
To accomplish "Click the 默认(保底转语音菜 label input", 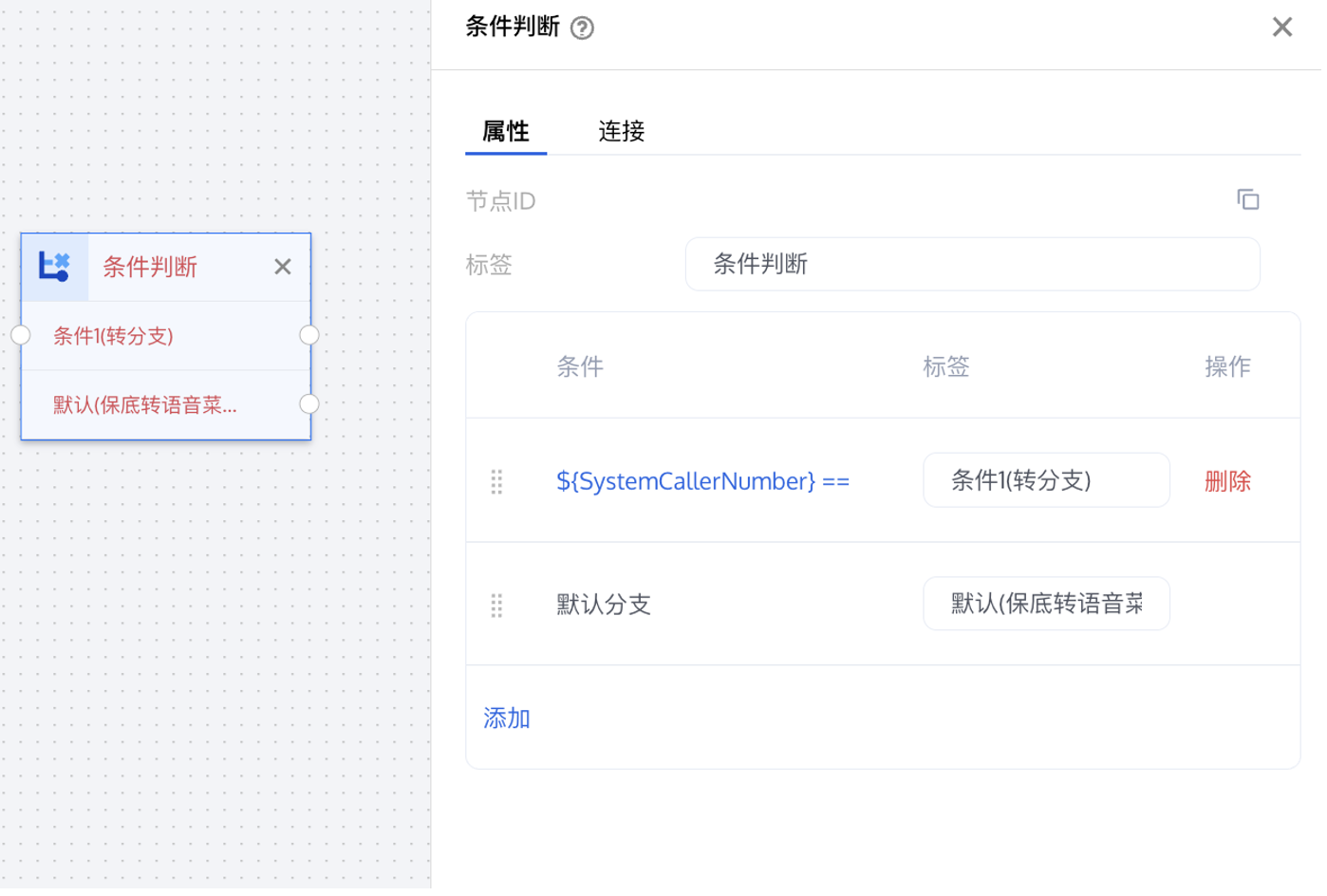I will (1046, 604).
